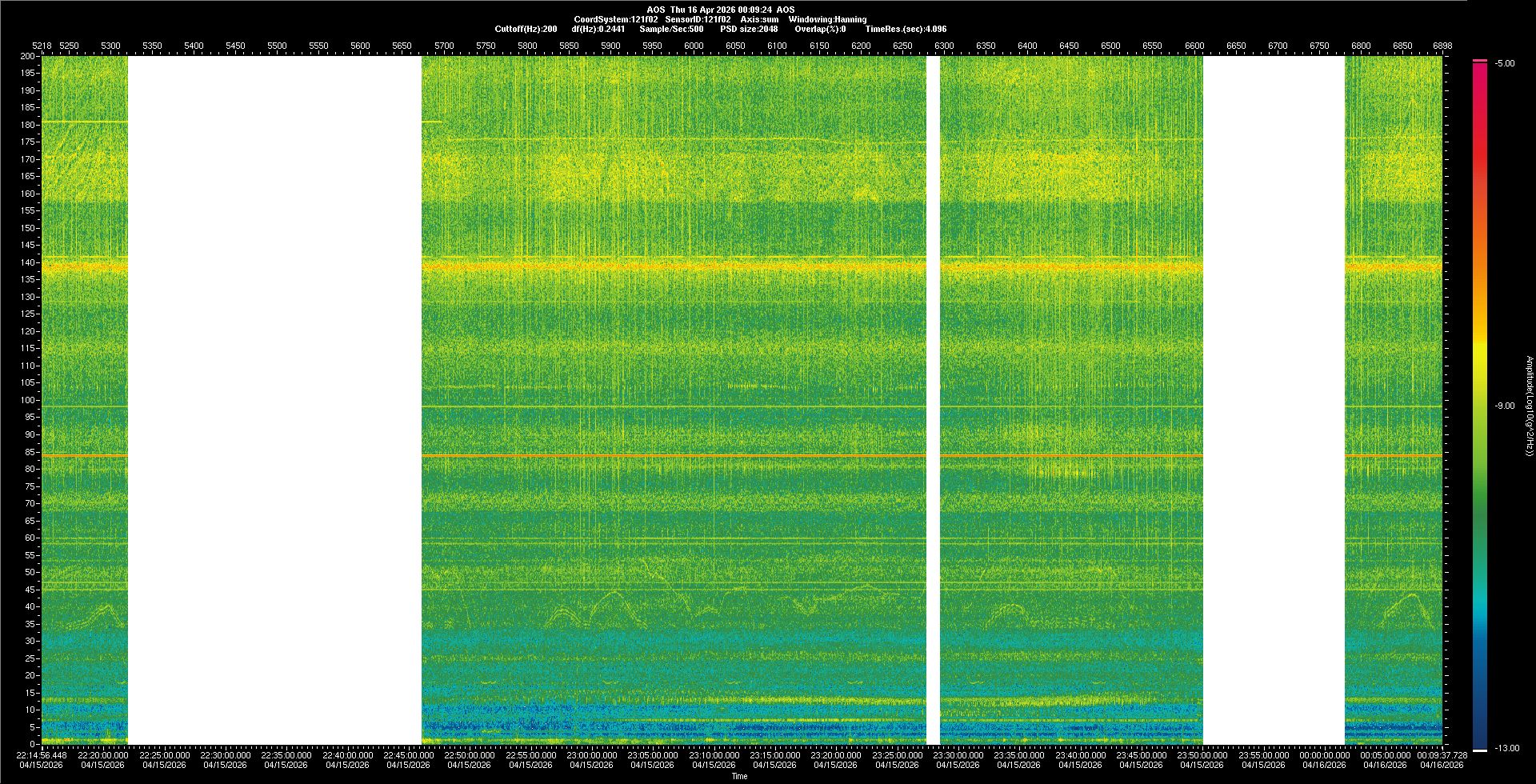Click the 00:09:37.728 end time label
Image resolution: width=1536 pixels, height=784 pixels.
coord(1442,755)
